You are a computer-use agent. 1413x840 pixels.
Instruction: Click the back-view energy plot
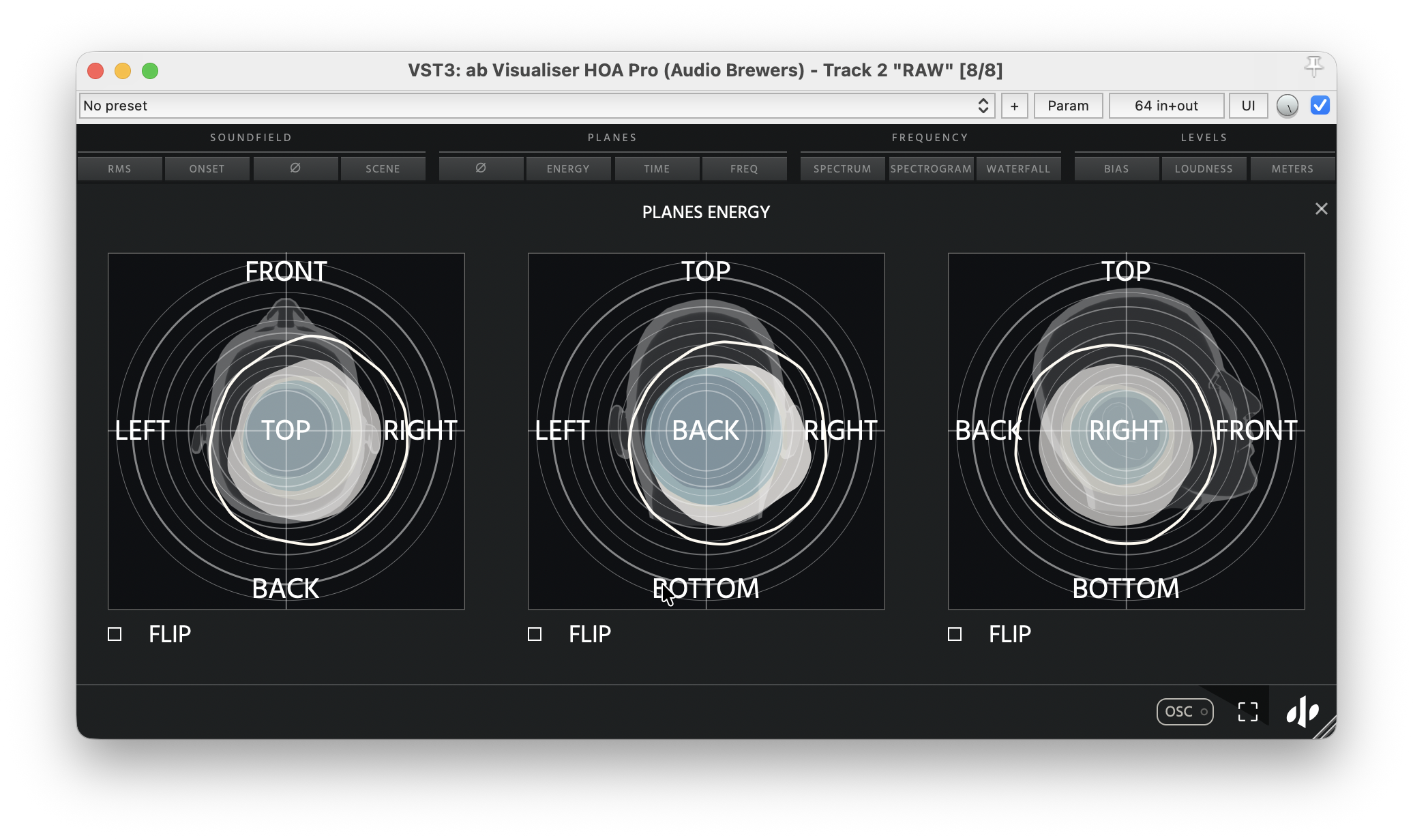pos(706,431)
